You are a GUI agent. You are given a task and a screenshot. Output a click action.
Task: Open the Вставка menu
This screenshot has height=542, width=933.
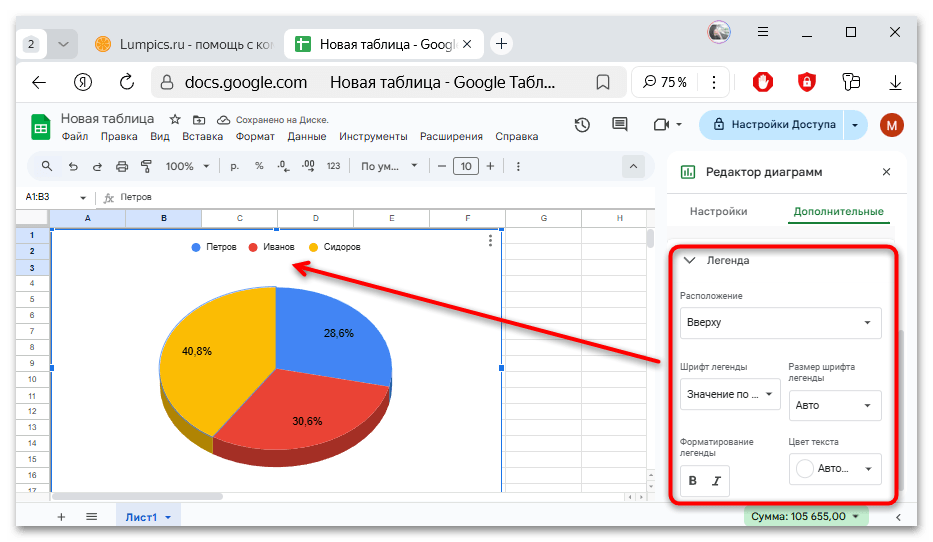[x=202, y=137]
